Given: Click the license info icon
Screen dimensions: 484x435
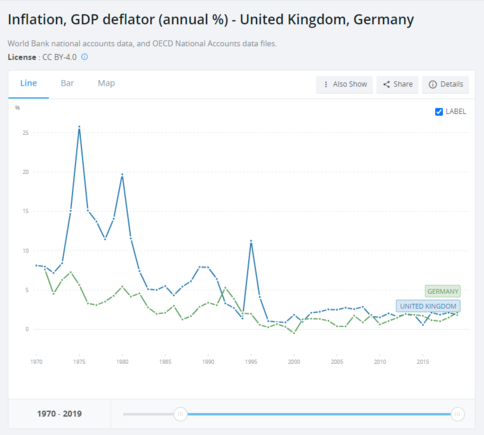Looking at the screenshot, I should point(85,57).
